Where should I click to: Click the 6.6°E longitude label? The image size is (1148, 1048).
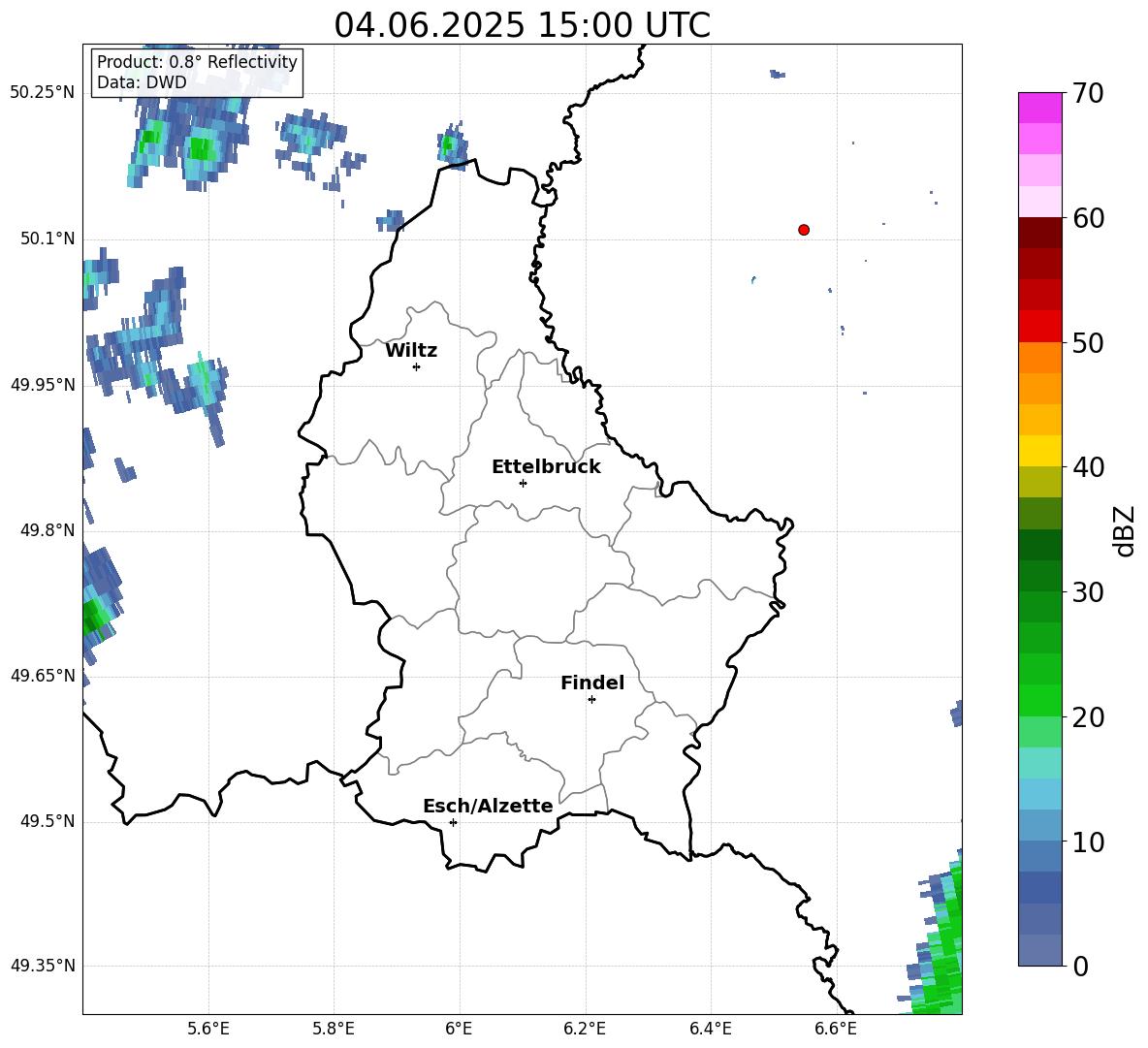(836, 1029)
